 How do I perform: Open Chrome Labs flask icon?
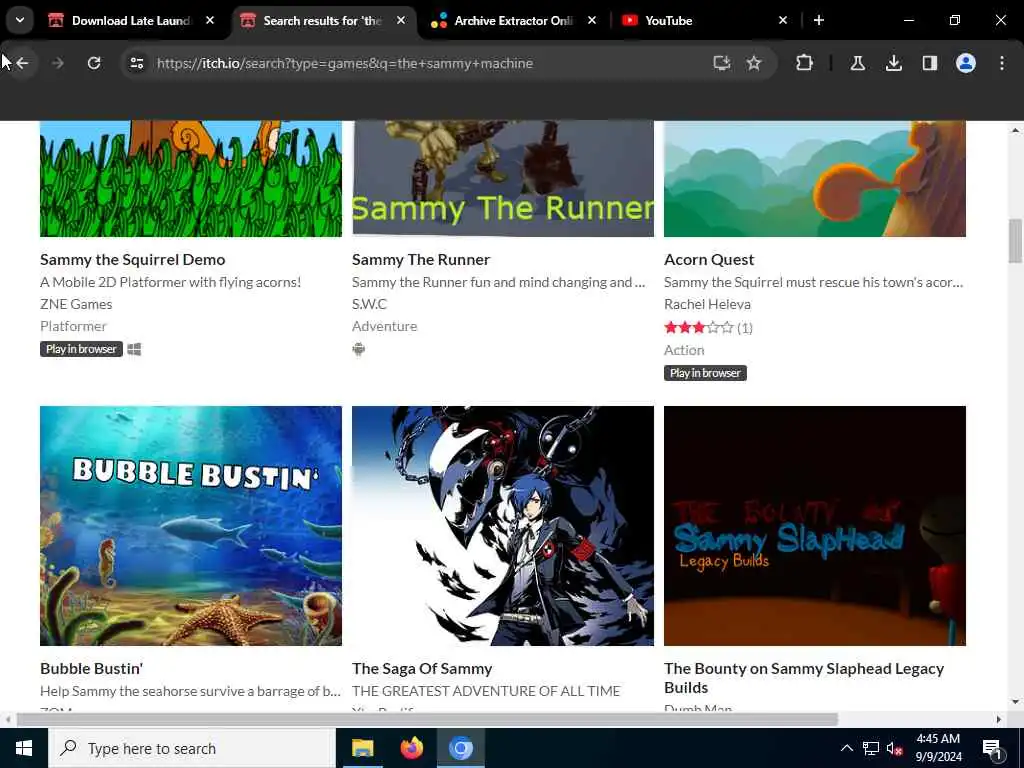[x=858, y=63]
